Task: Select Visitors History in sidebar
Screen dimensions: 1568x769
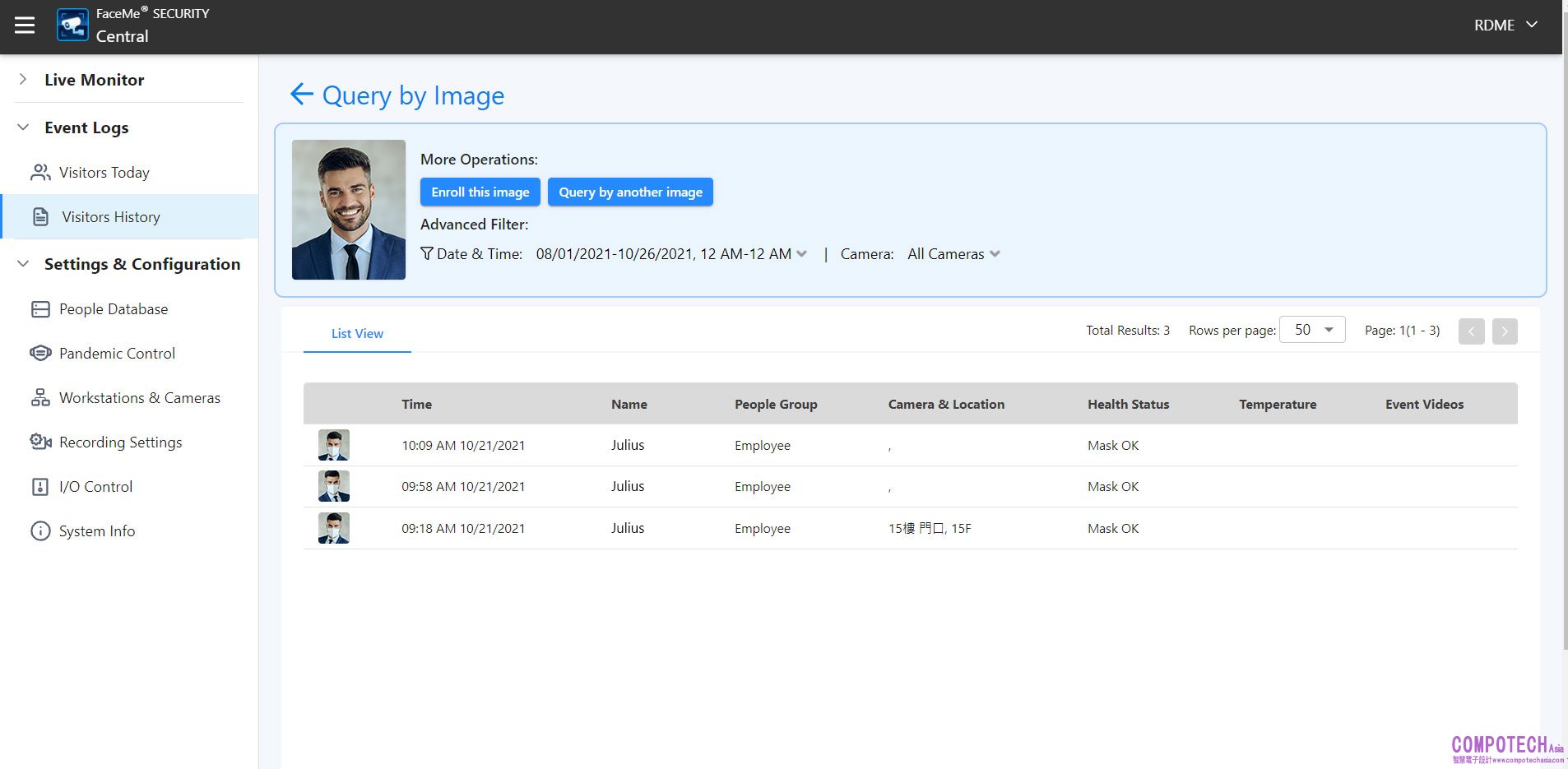Action: 111,217
